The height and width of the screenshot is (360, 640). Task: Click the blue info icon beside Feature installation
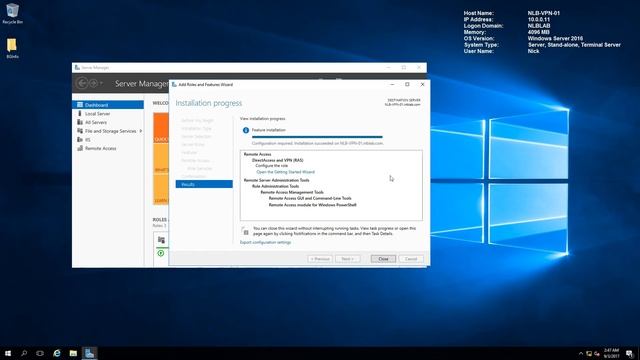click(246, 130)
